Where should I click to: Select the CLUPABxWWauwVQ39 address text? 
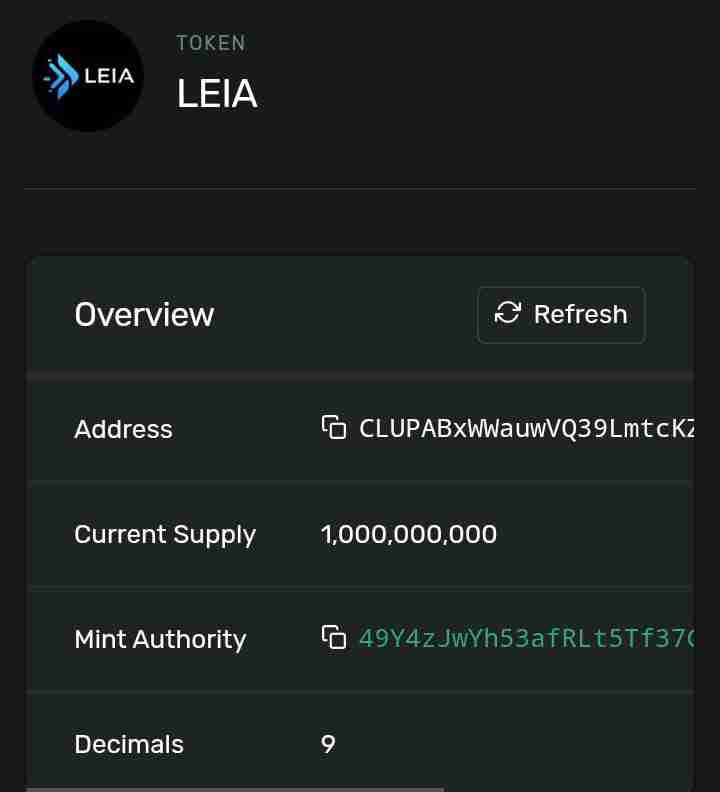[x=524, y=428]
